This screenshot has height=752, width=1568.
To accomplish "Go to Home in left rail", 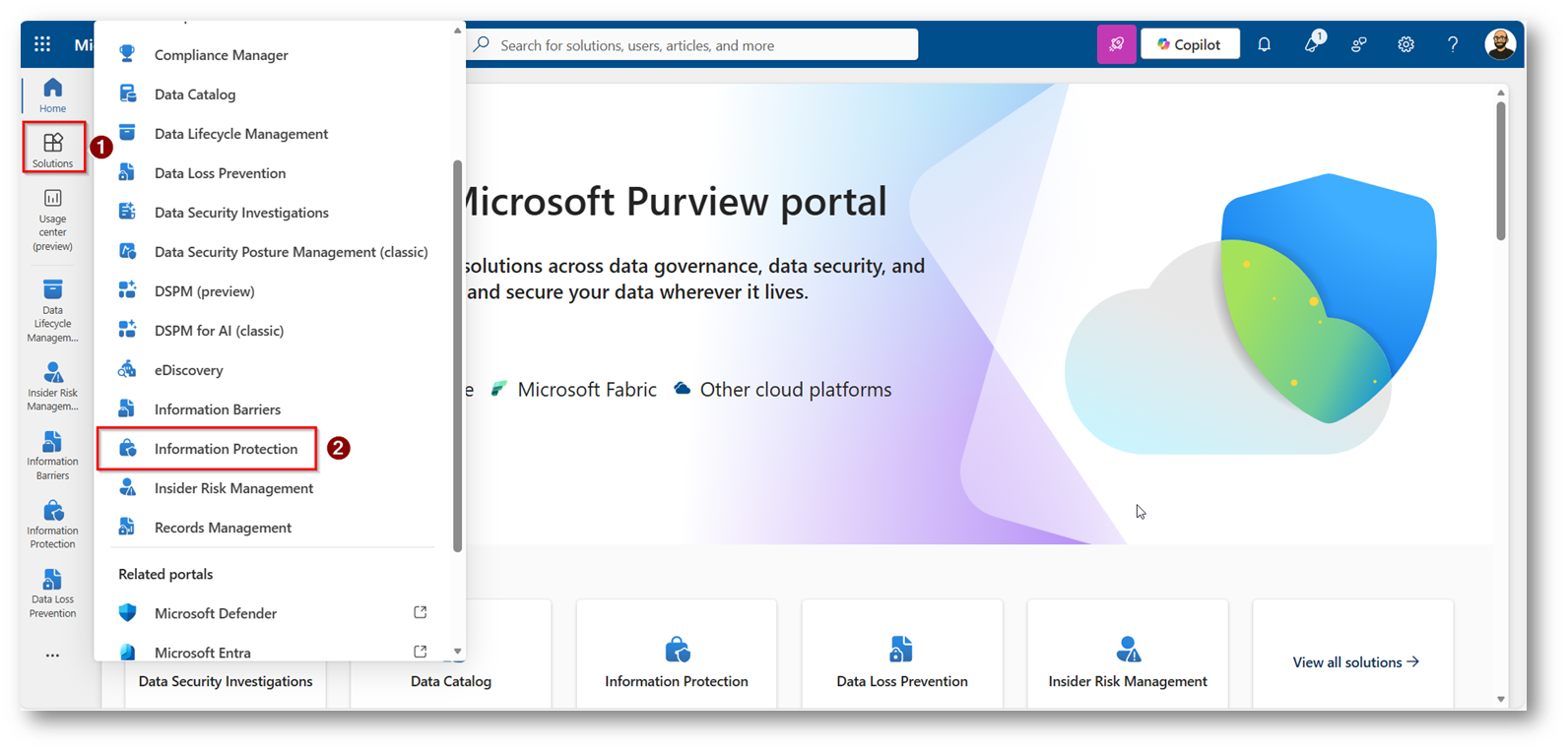I will [53, 95].
